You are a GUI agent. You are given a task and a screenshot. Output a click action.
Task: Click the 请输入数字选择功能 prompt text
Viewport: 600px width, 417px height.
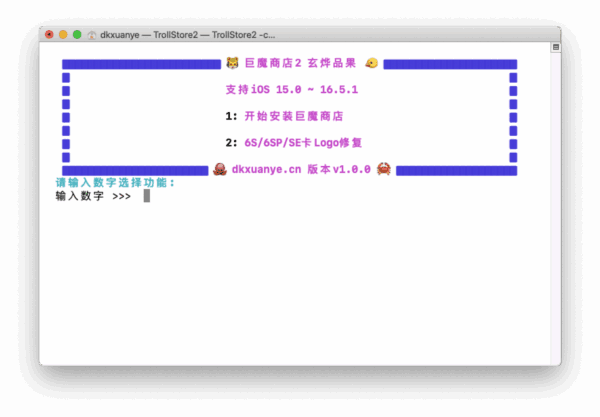coord(115,183)
